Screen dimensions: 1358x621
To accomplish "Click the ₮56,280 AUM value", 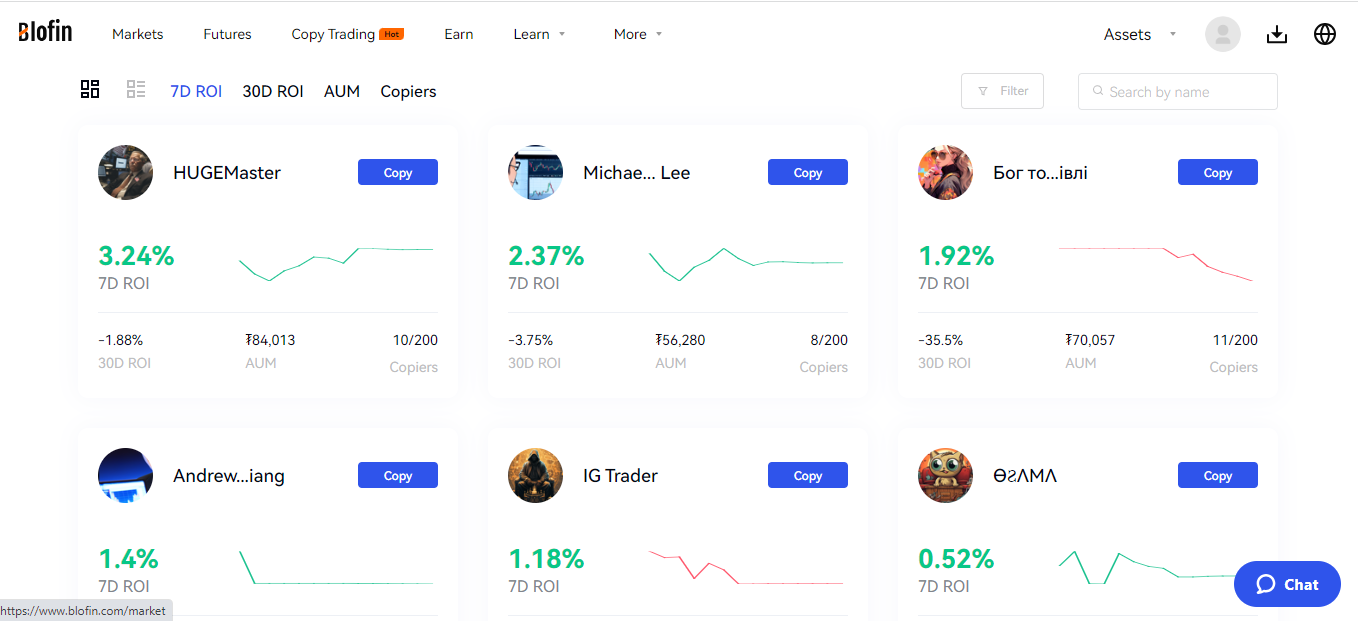I will pyautogui.click(x=680, y=340).
